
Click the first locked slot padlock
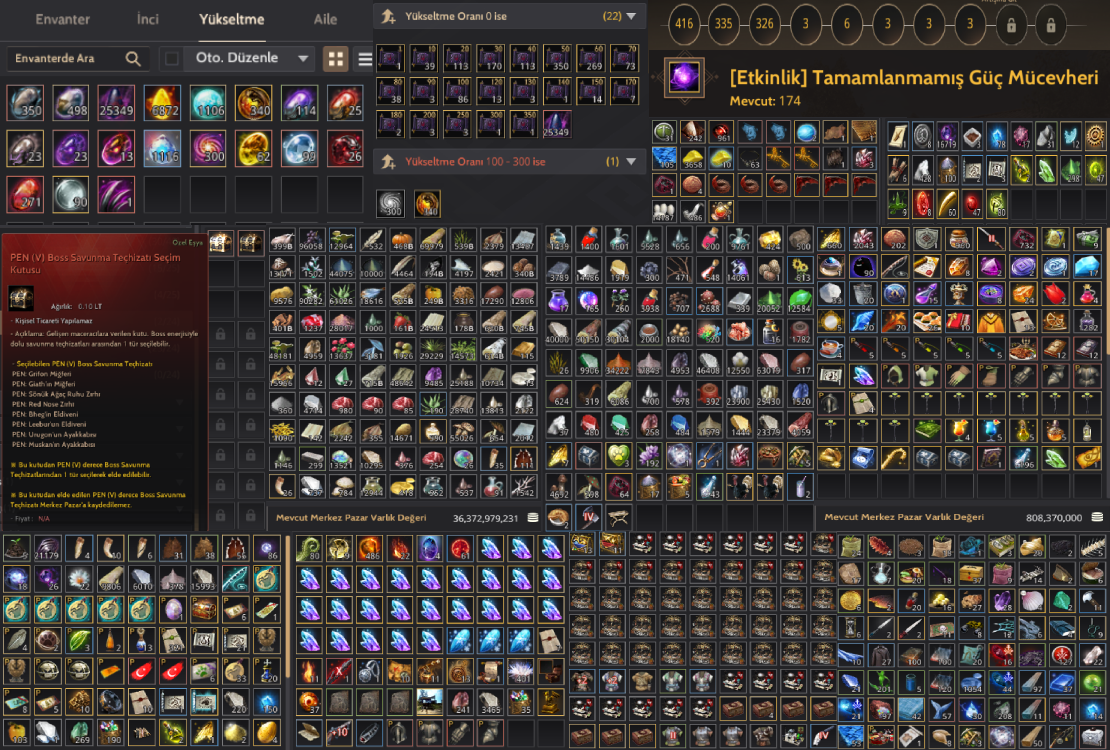pos(1011,24)
